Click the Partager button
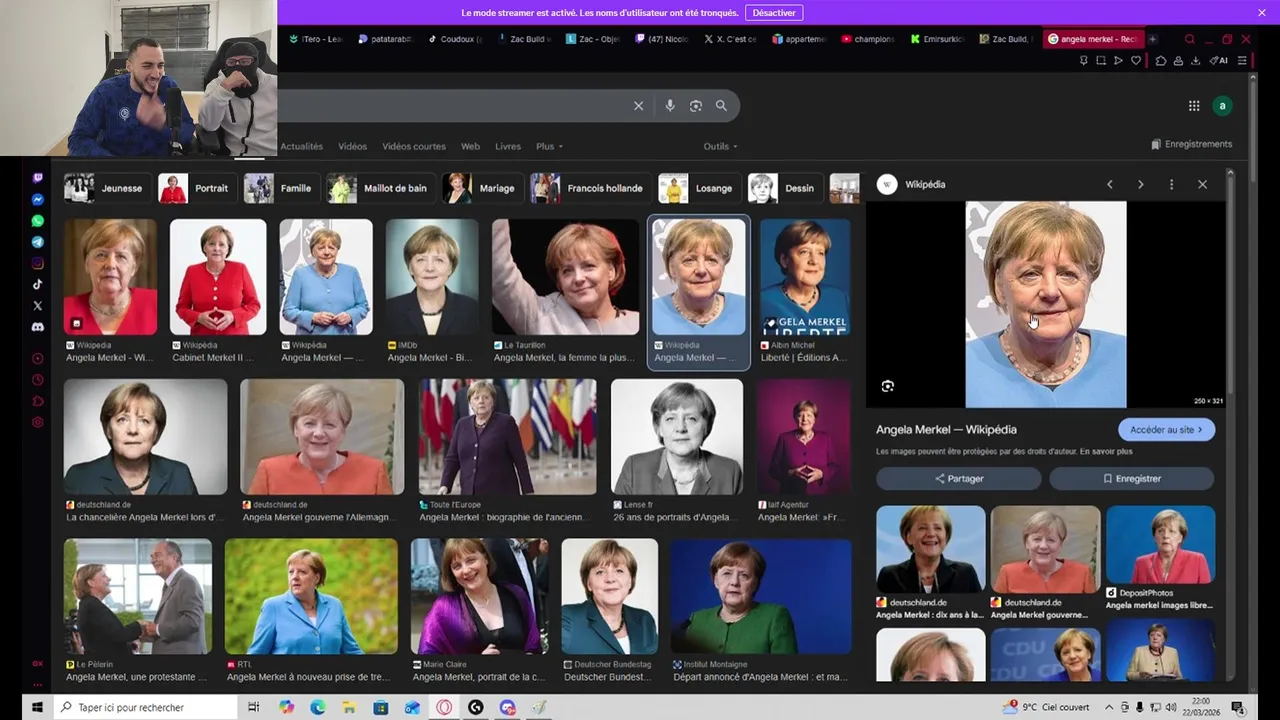 pyautogui.click(x=959, y=478)
